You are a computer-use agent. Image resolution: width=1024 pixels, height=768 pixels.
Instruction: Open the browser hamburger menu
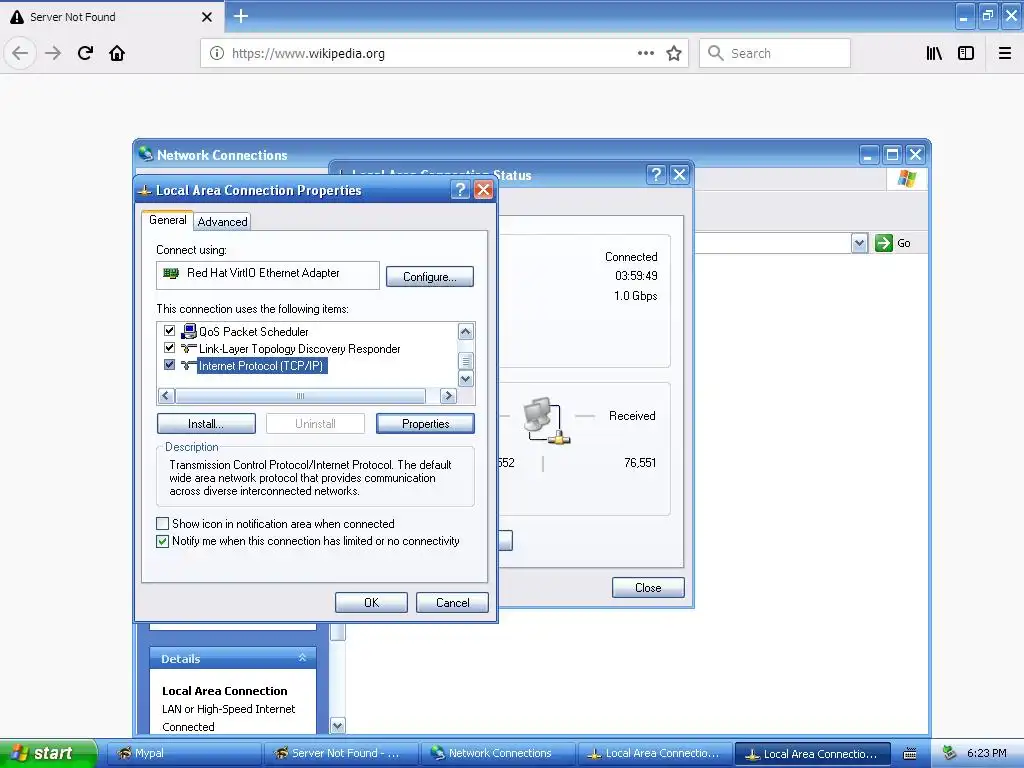click(x=1005, y=53)
